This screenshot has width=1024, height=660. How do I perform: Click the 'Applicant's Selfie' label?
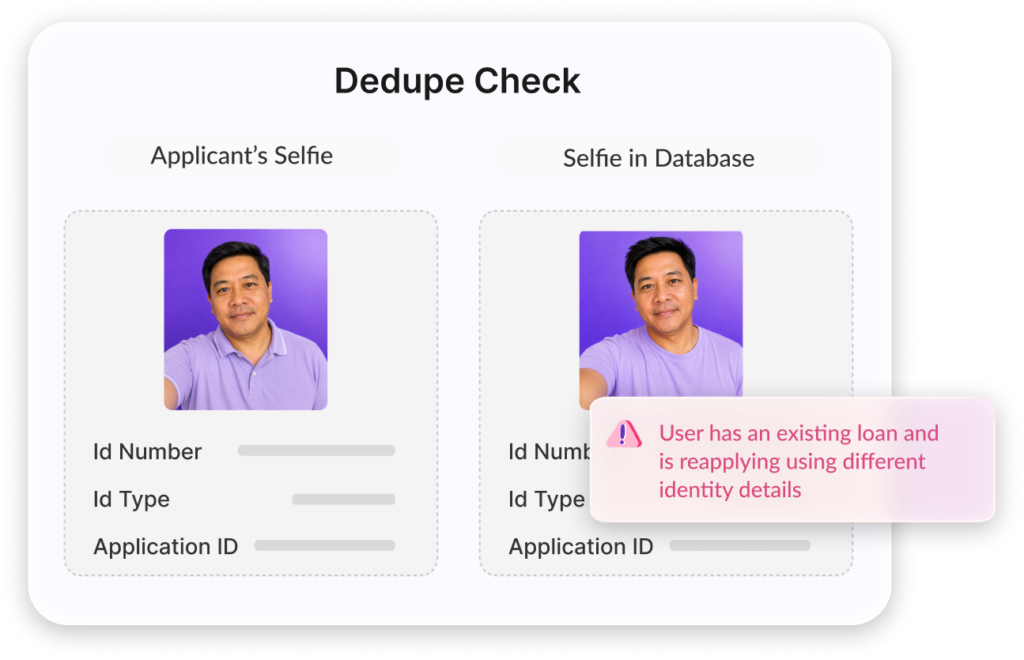click(242, 155)
